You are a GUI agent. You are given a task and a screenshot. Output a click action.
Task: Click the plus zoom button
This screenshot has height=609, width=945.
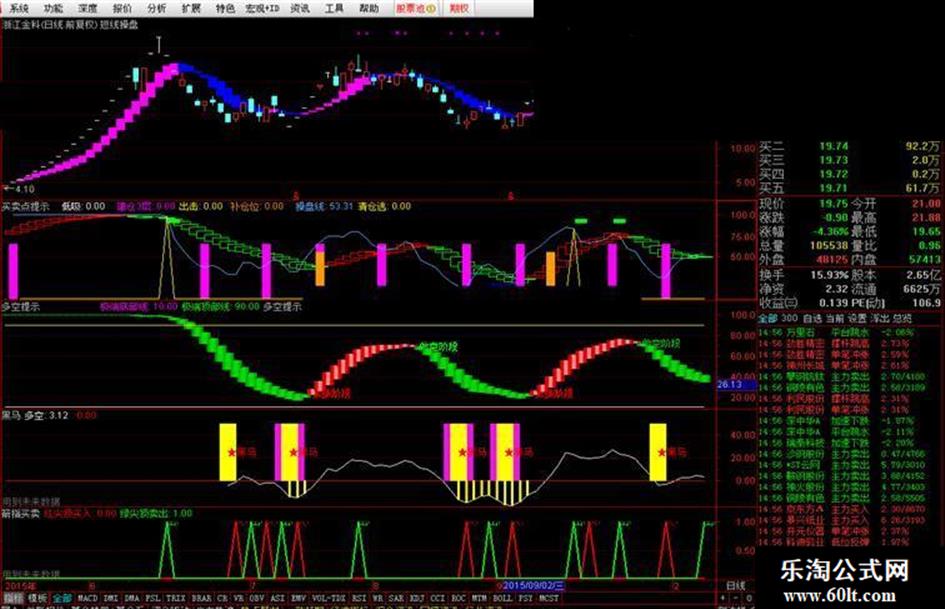(x=724, y=598)
